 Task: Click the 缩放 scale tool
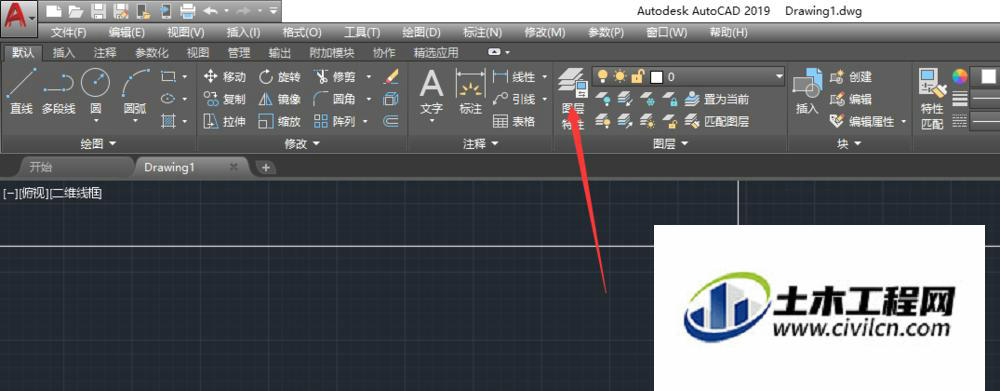[279, 121]
